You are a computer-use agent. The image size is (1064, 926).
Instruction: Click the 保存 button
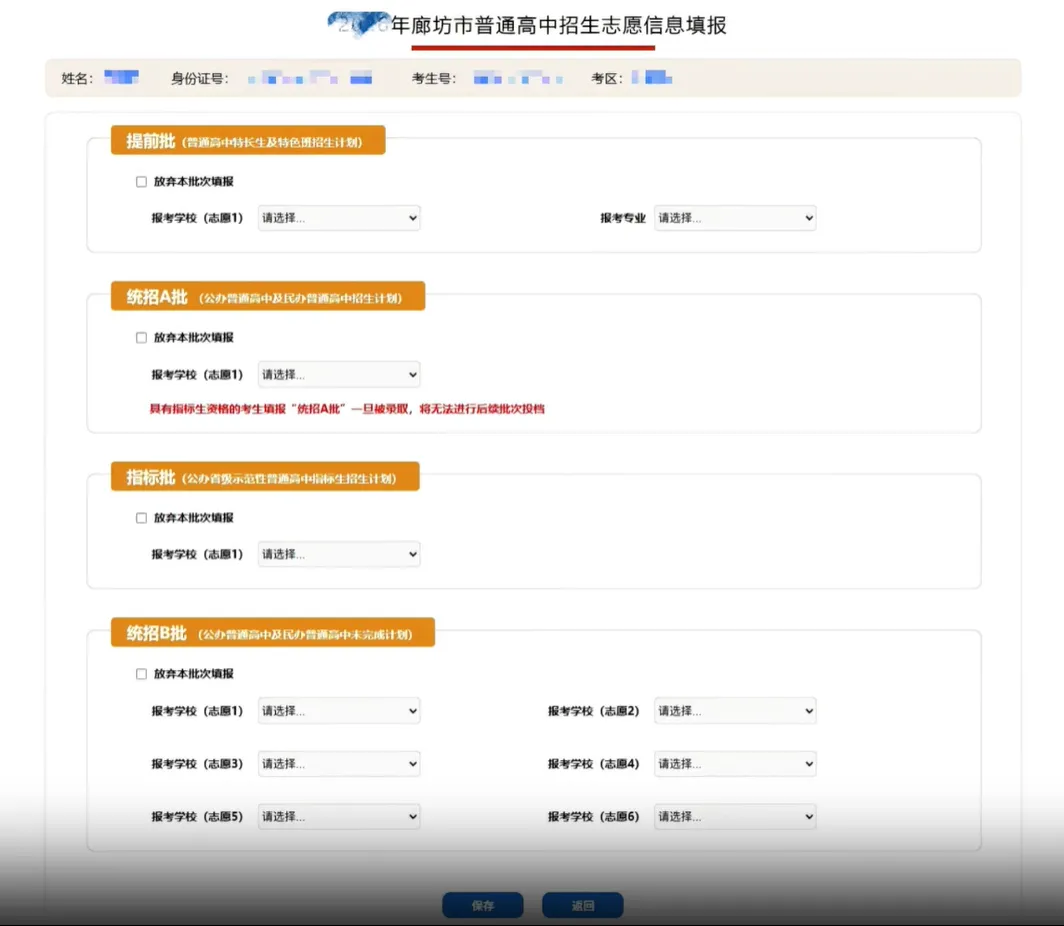coord(482,906)
